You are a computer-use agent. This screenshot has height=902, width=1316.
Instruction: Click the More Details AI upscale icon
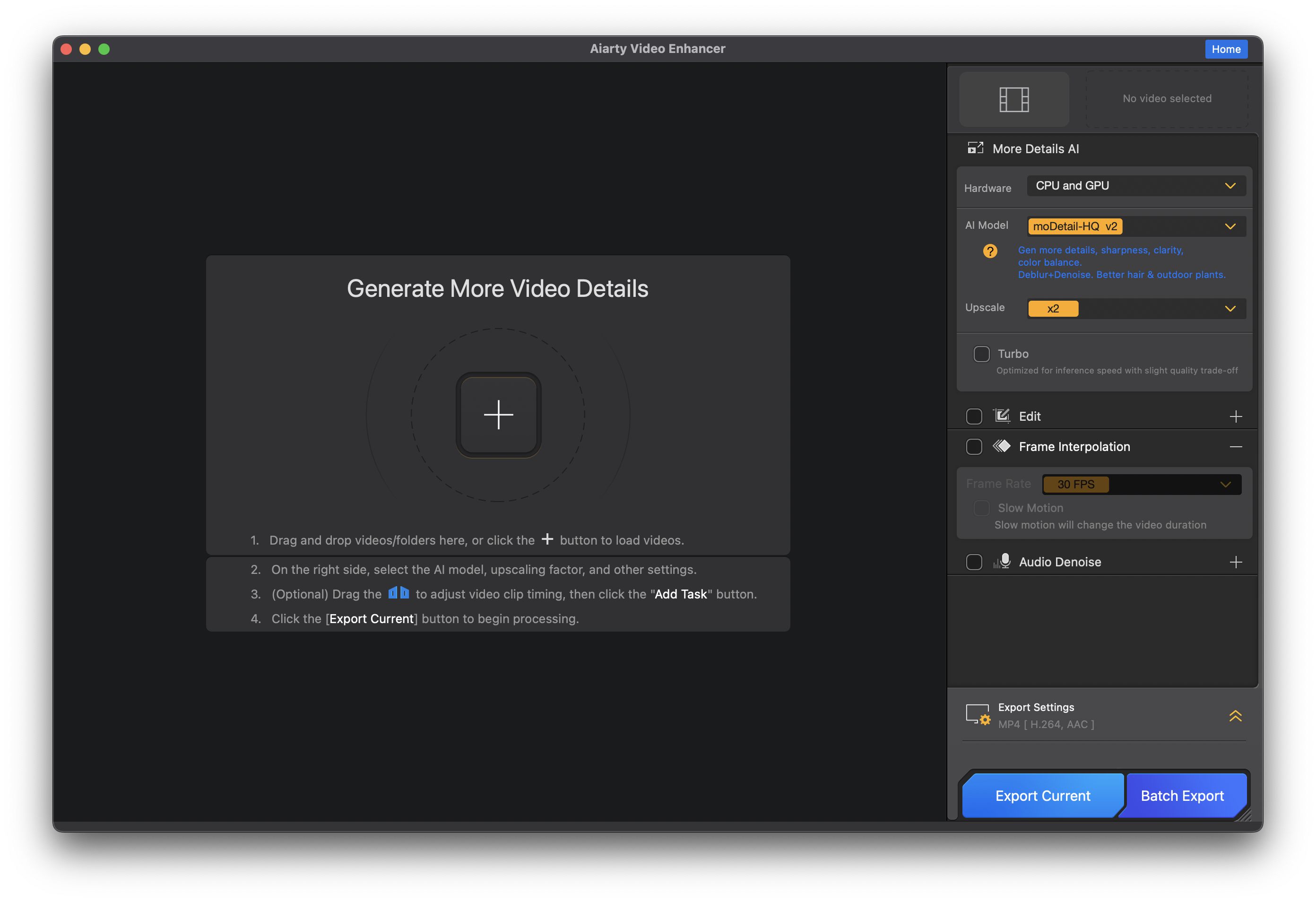tap(975, 148)
